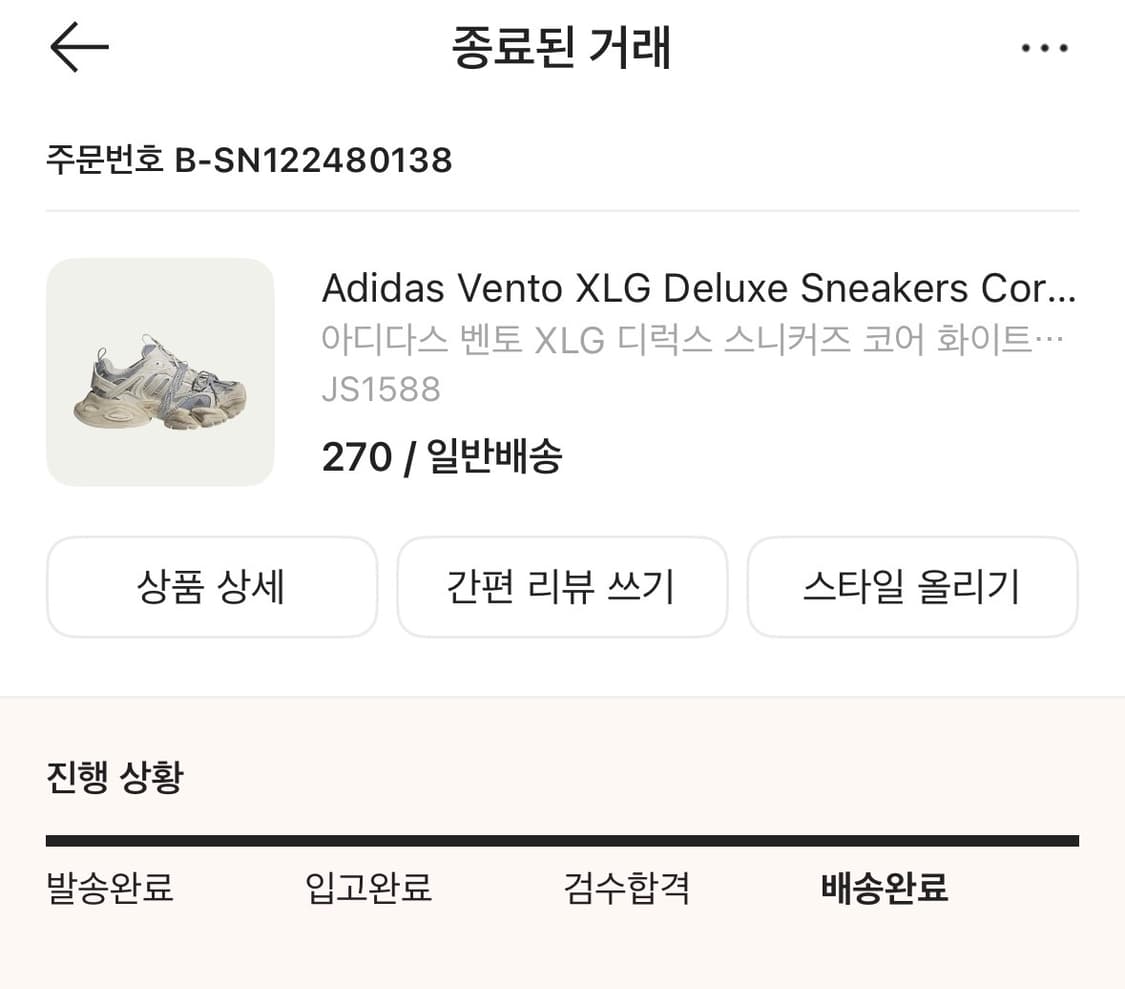Tap the 검수합격 status step

[x=627, y=887]
